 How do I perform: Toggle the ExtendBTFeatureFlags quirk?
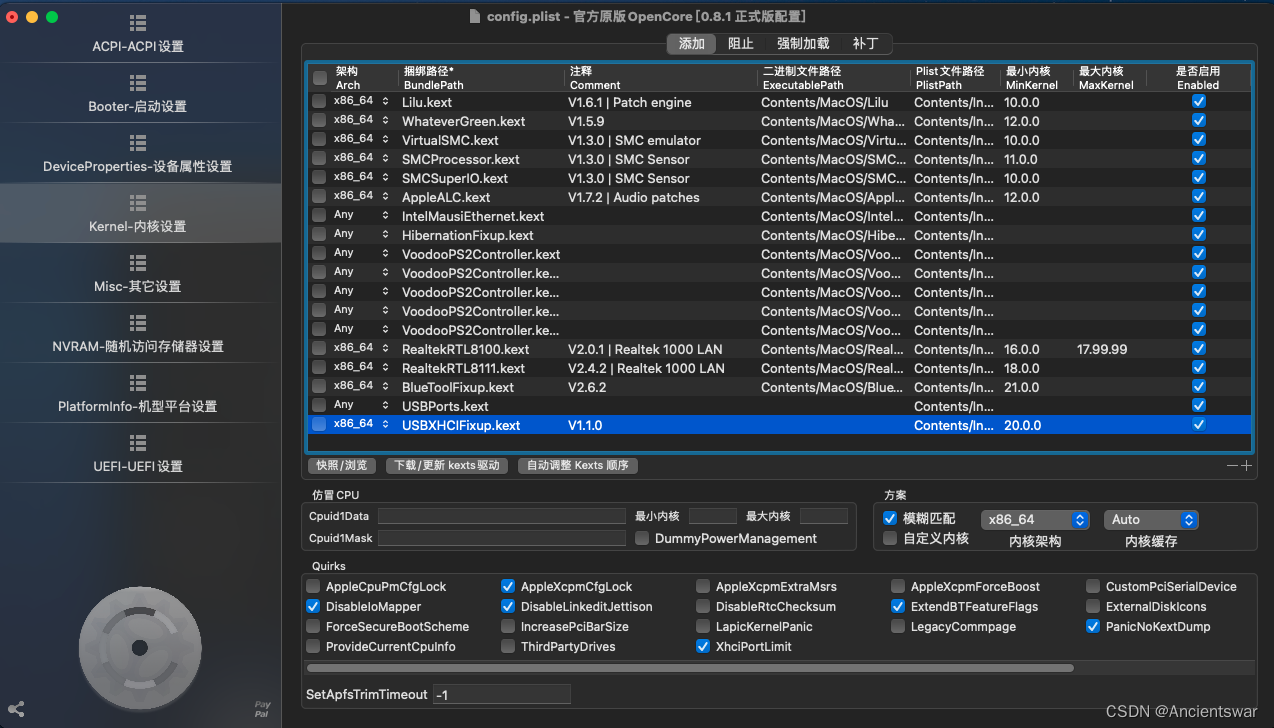point(898,607)
